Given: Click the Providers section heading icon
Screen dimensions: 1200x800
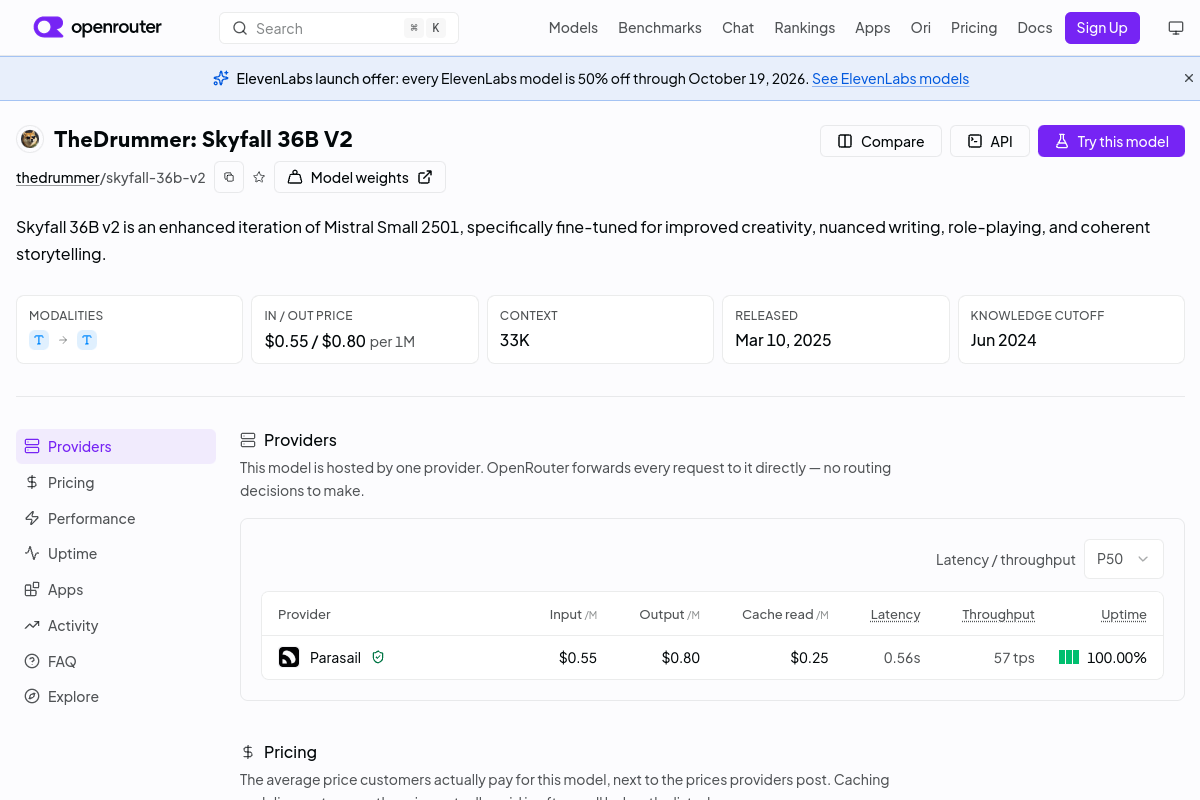Looking at the screenshot, I should coord(248,440).
